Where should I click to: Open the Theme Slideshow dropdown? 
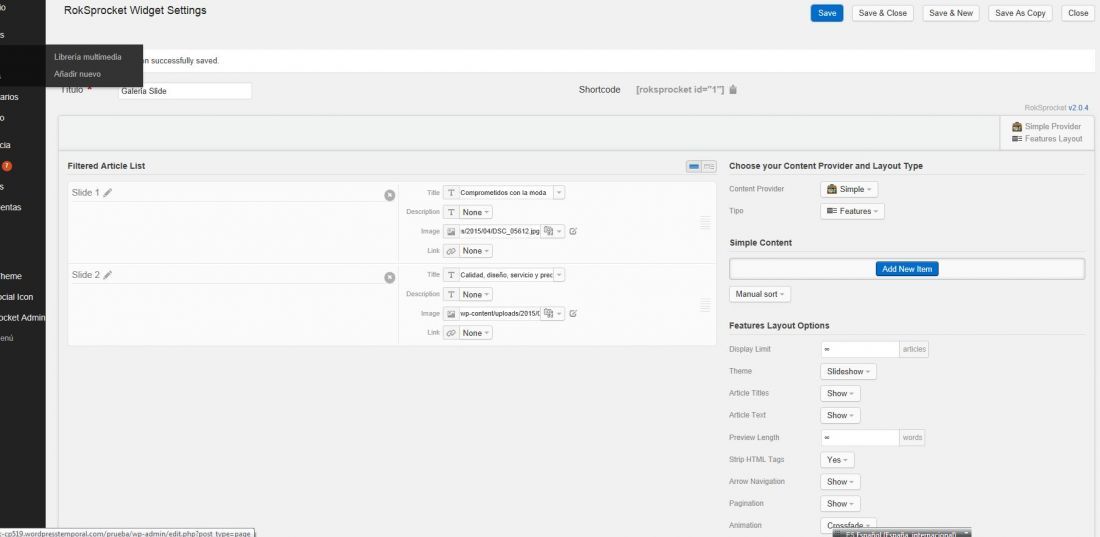(848, 371)
